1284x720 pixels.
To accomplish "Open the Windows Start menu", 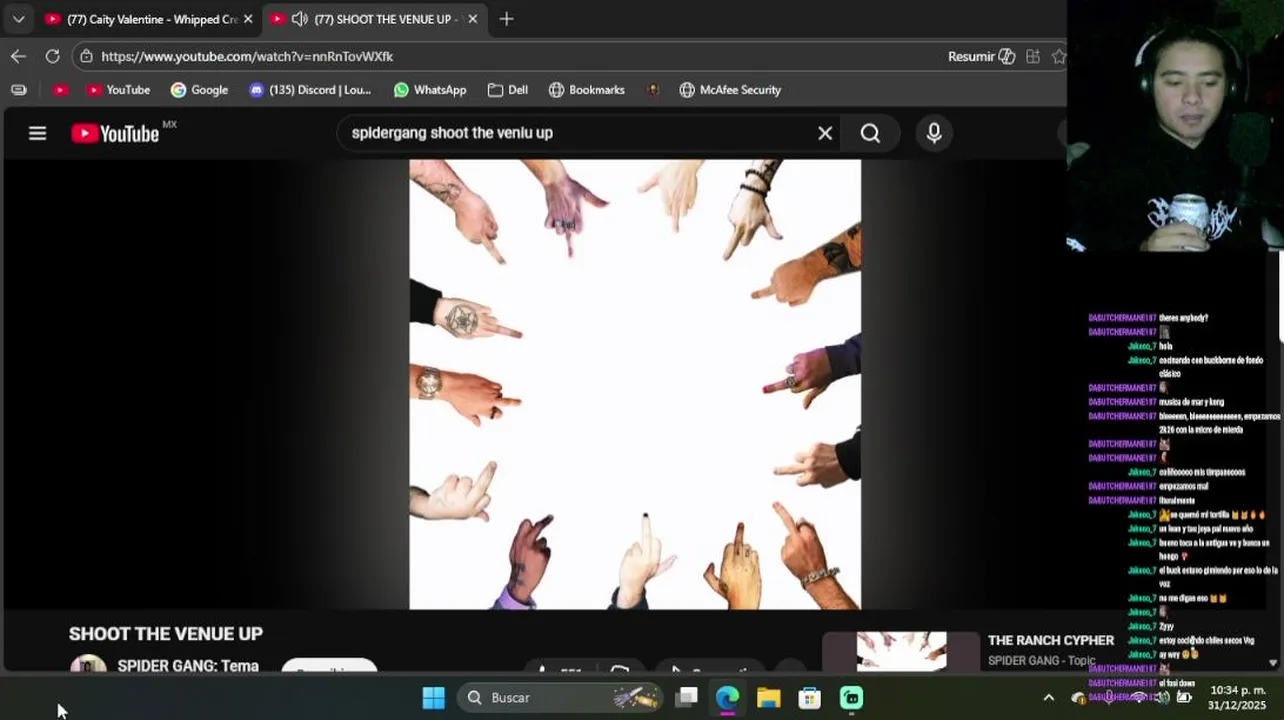I will tap(433, 698).
